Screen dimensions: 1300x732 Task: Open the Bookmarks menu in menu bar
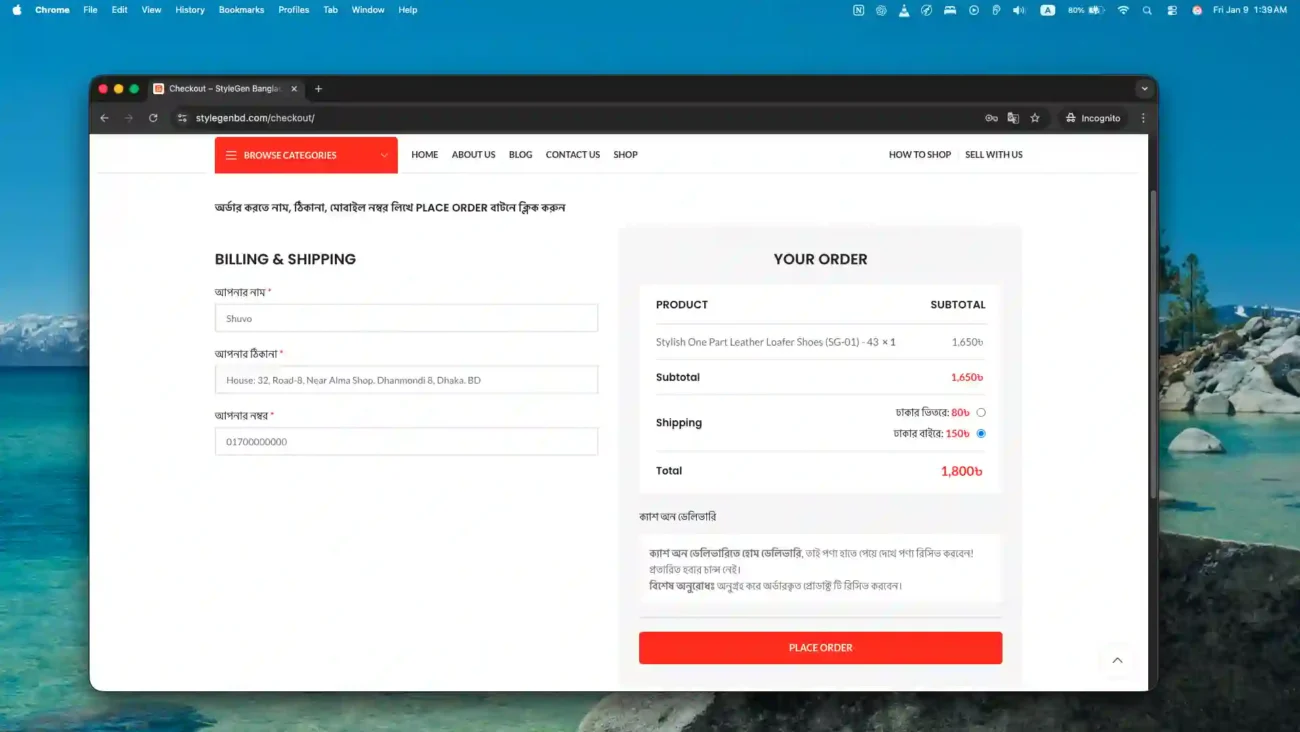241,10
